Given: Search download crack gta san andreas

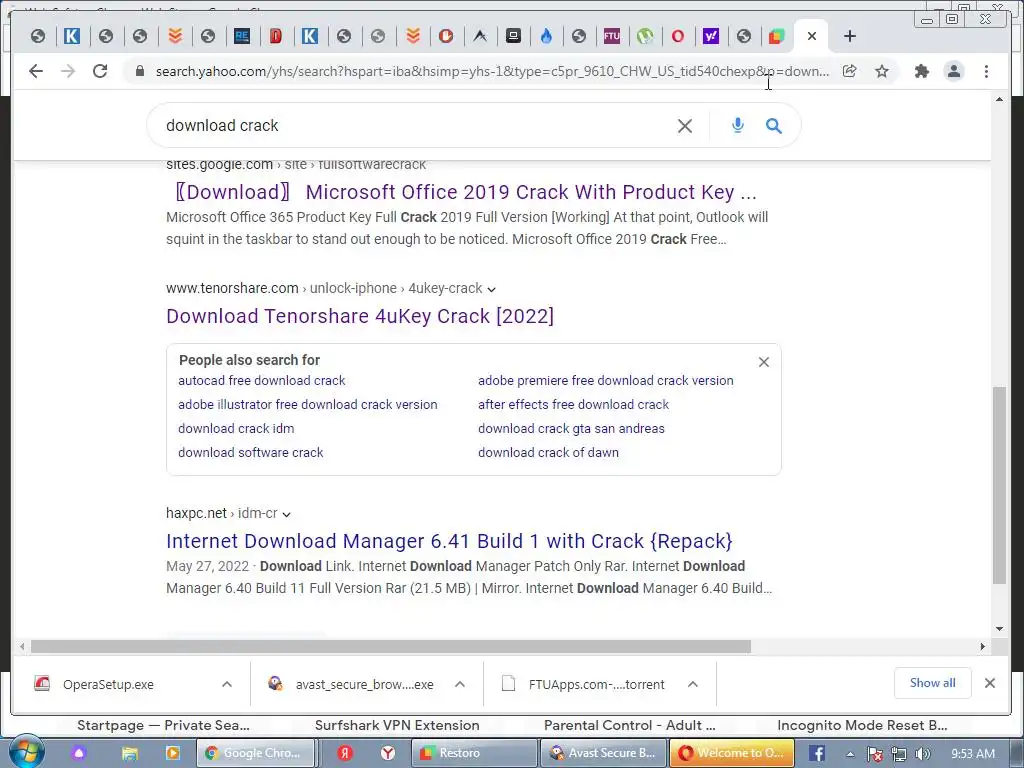Looking at the screenshot, I should point(571,428).
